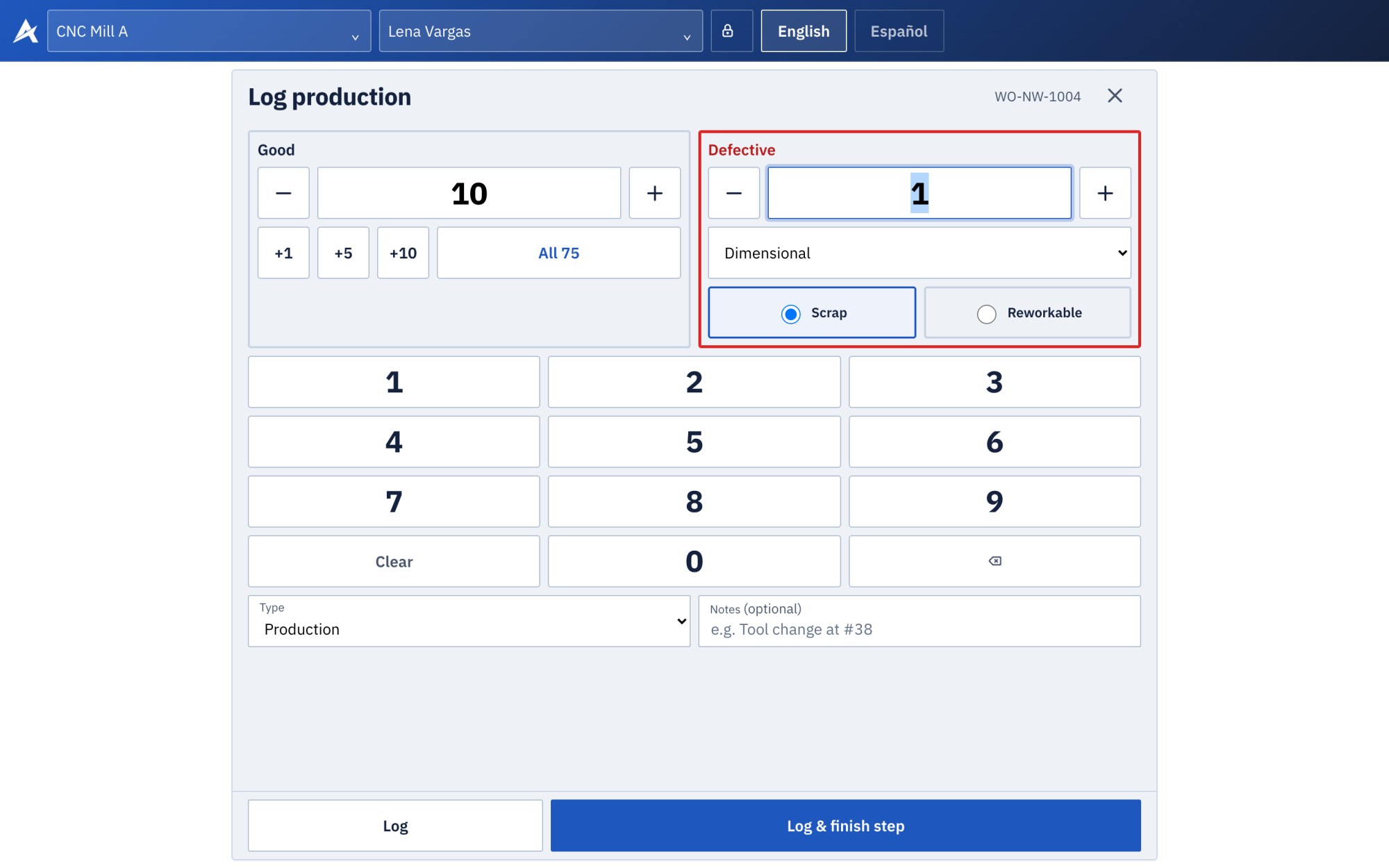
Task: Tap keypad digit 2
Action: [x=694, y=383]
